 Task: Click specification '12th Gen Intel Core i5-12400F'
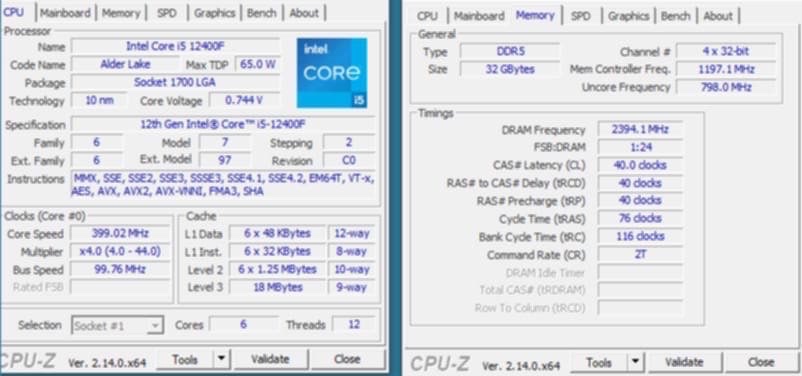tap(224, 124)
